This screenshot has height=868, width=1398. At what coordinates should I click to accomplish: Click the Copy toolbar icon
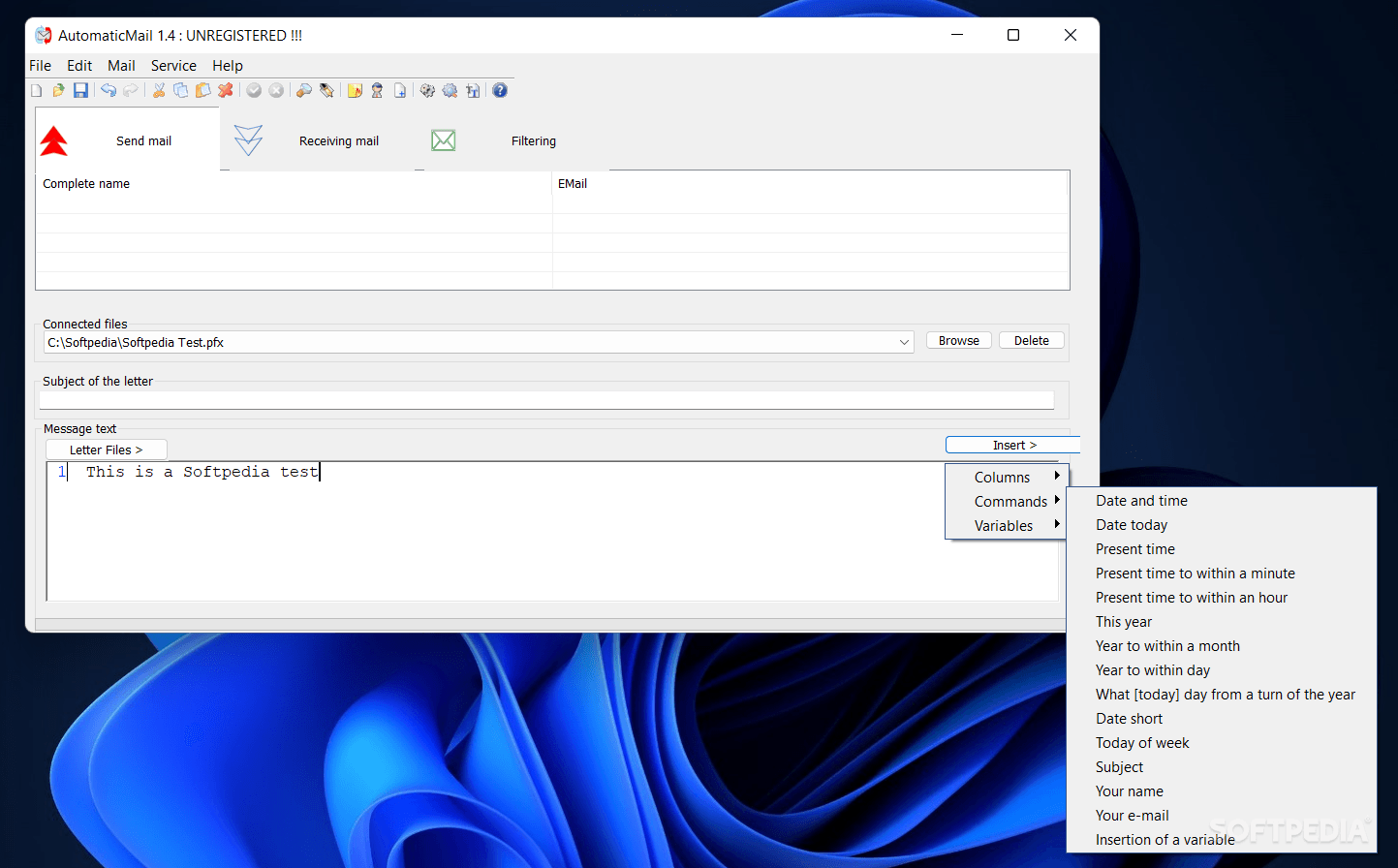[x=181, y=90]
